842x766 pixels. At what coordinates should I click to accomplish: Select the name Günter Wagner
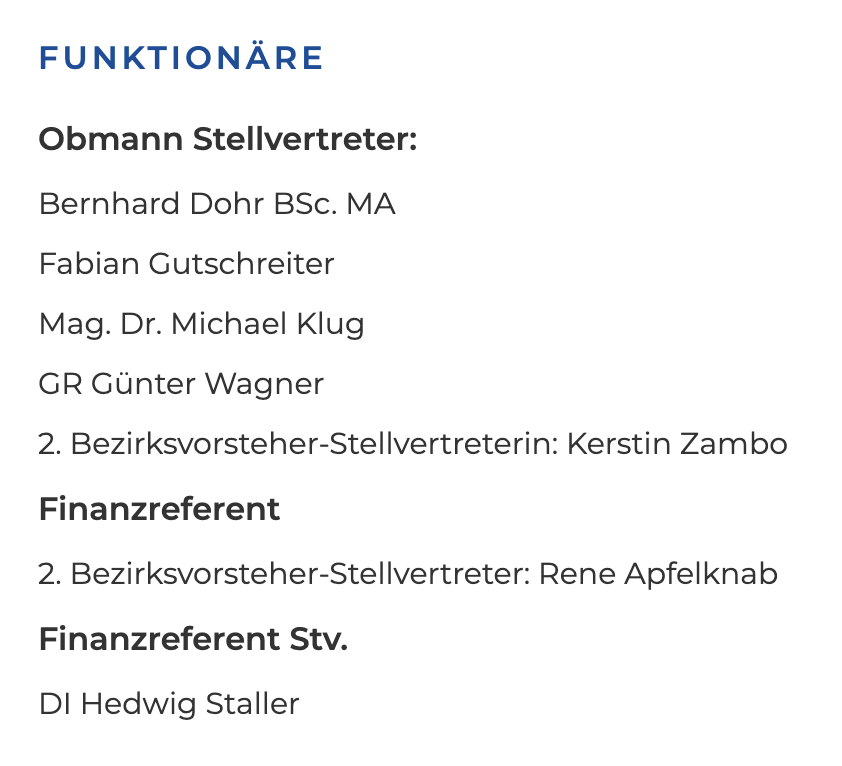click(x=207, y=385)
